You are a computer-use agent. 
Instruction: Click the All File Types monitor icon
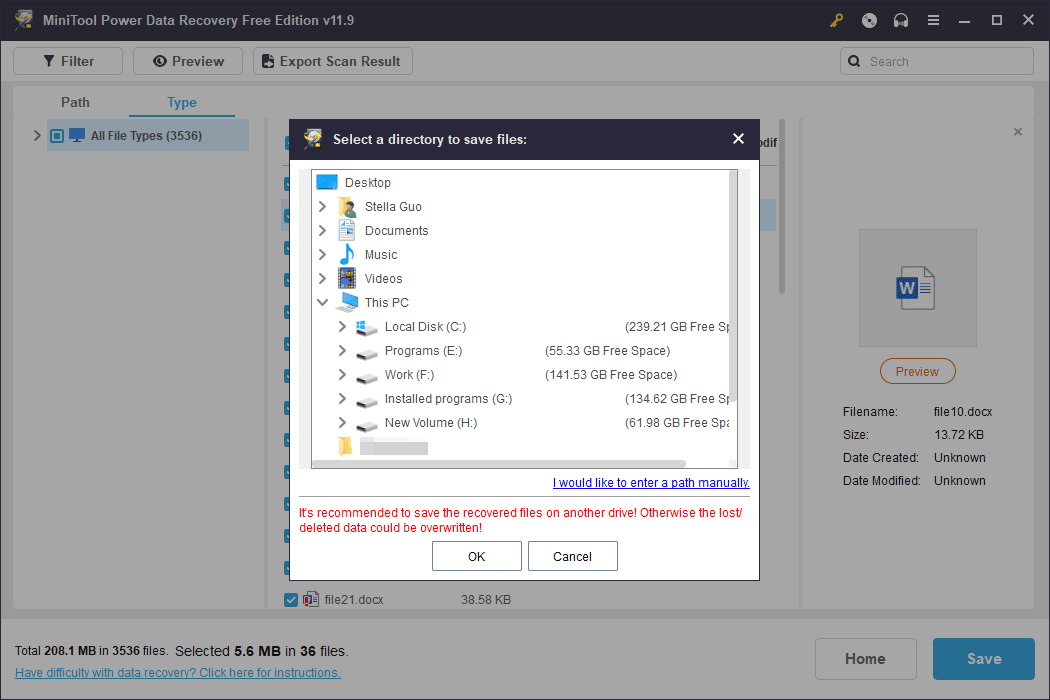(x=77, y=135)
